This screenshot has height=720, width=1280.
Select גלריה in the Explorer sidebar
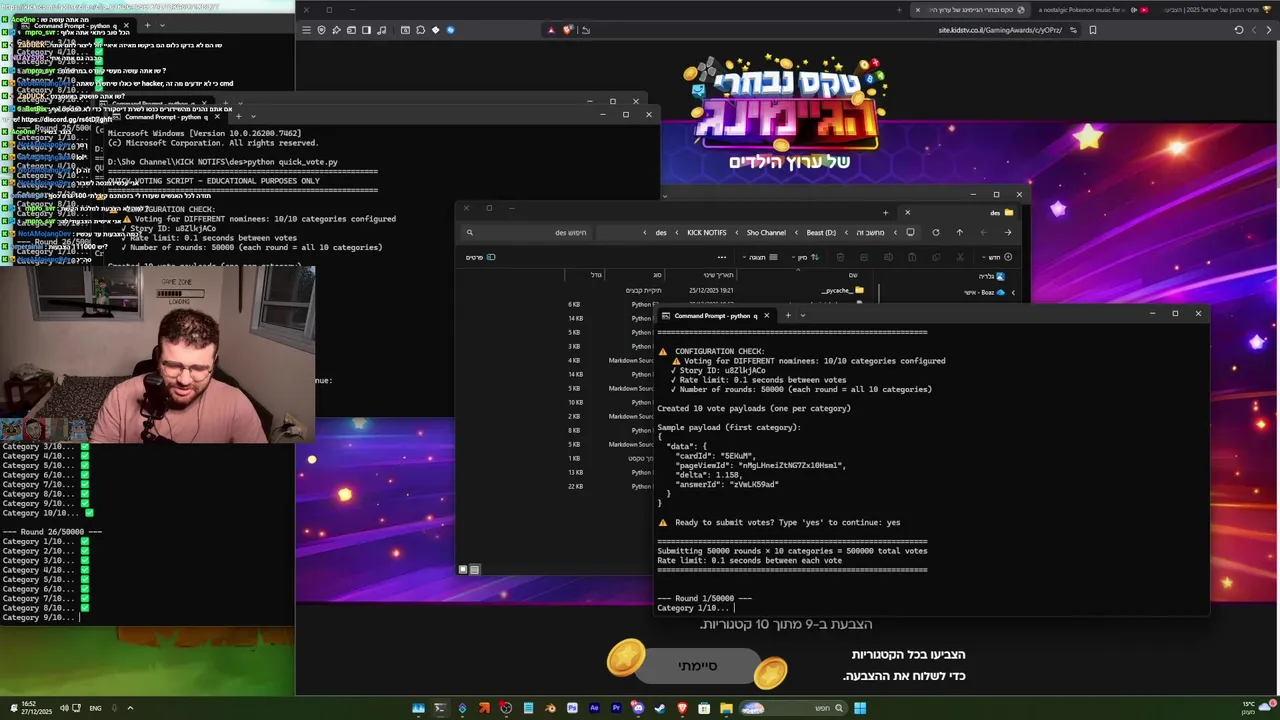pyautogui.click(x=993, y=276)
